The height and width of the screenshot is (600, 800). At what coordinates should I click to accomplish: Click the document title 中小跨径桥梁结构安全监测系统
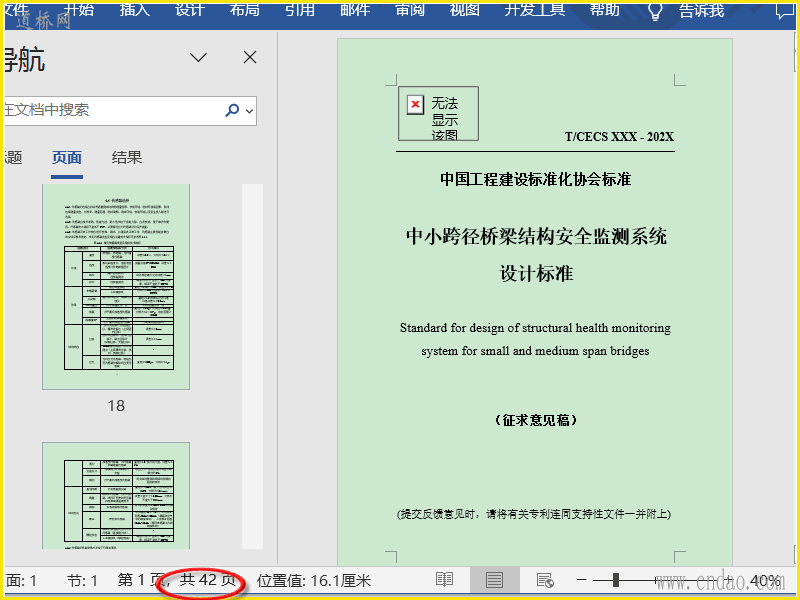tap(536, 237)
